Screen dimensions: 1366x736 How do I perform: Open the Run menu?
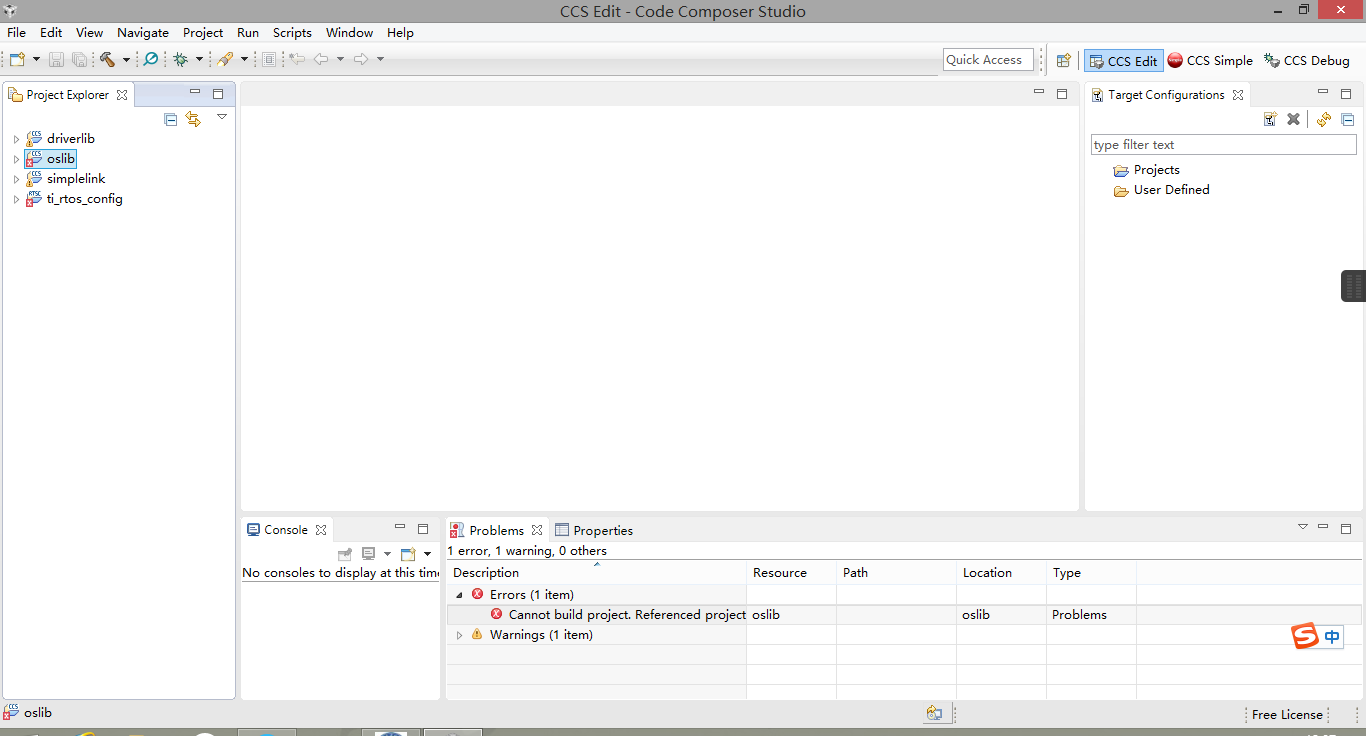pos(248,33)
